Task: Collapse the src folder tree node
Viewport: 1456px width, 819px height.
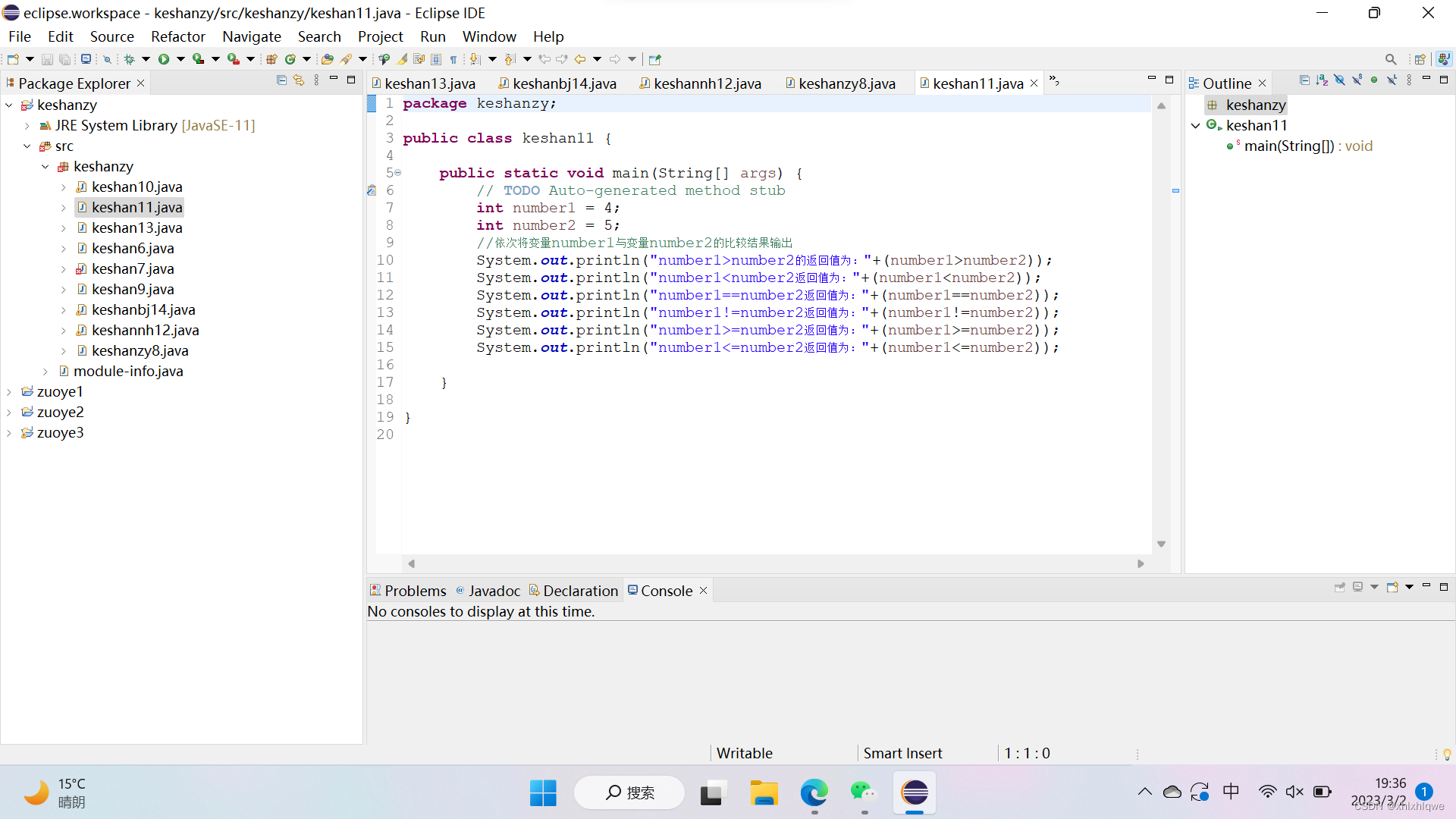Action: click(27, 146)
